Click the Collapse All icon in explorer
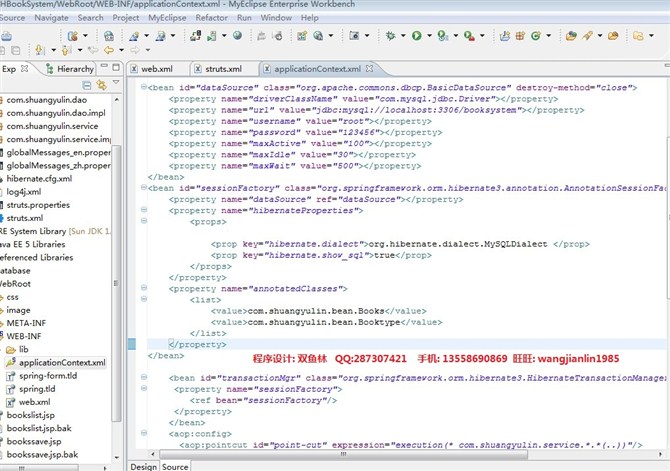This screenshot has height=471, width=670. point(87,85)
